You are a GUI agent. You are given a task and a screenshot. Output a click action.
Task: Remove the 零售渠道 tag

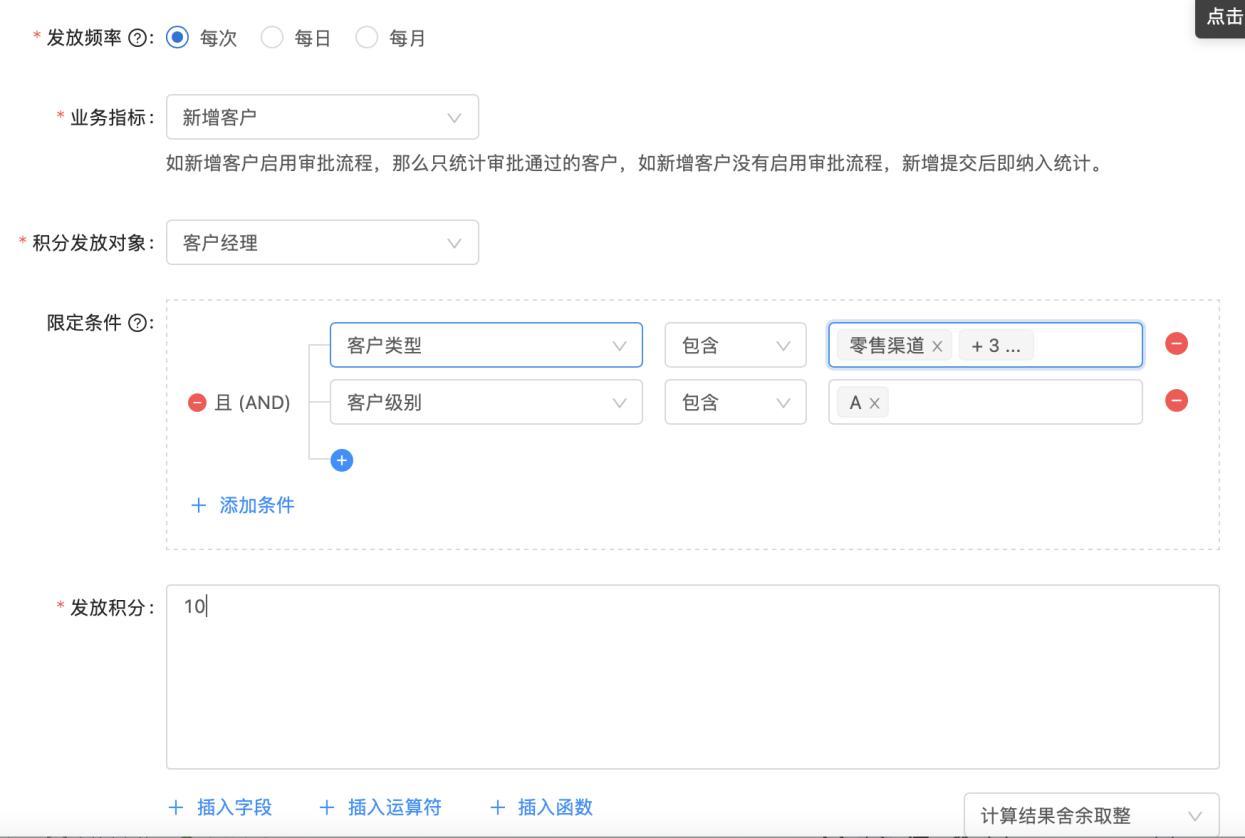pos(937,346)
